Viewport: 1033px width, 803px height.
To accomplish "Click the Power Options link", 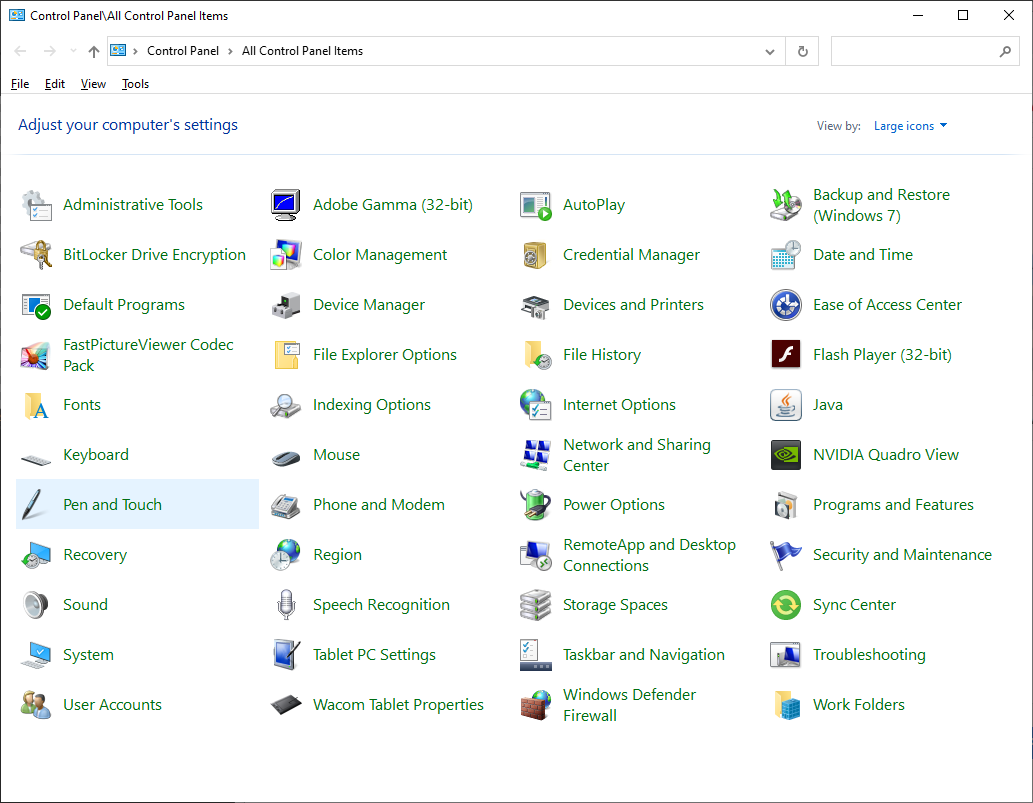I will click(613, 505).
